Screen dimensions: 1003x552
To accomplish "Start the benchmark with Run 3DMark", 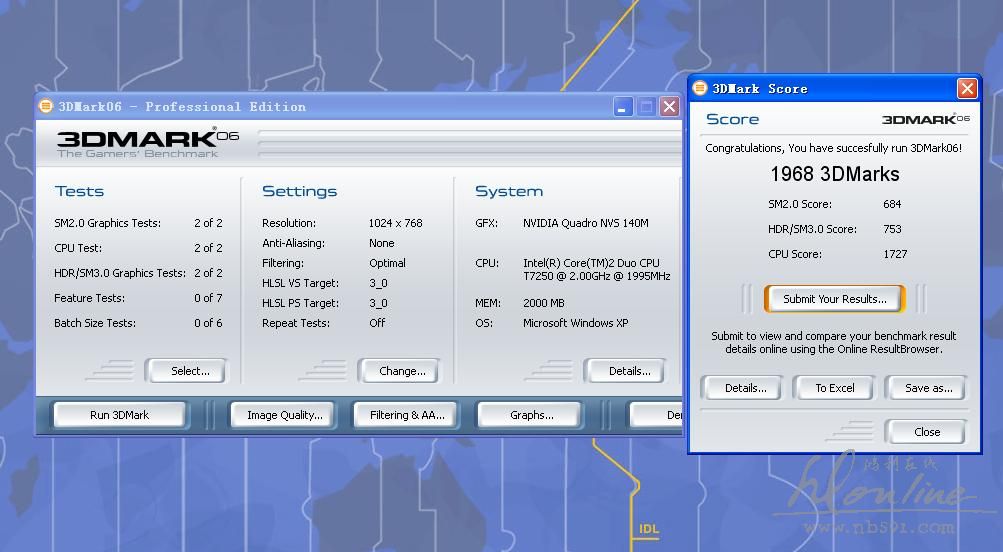I will click(120, 415).
